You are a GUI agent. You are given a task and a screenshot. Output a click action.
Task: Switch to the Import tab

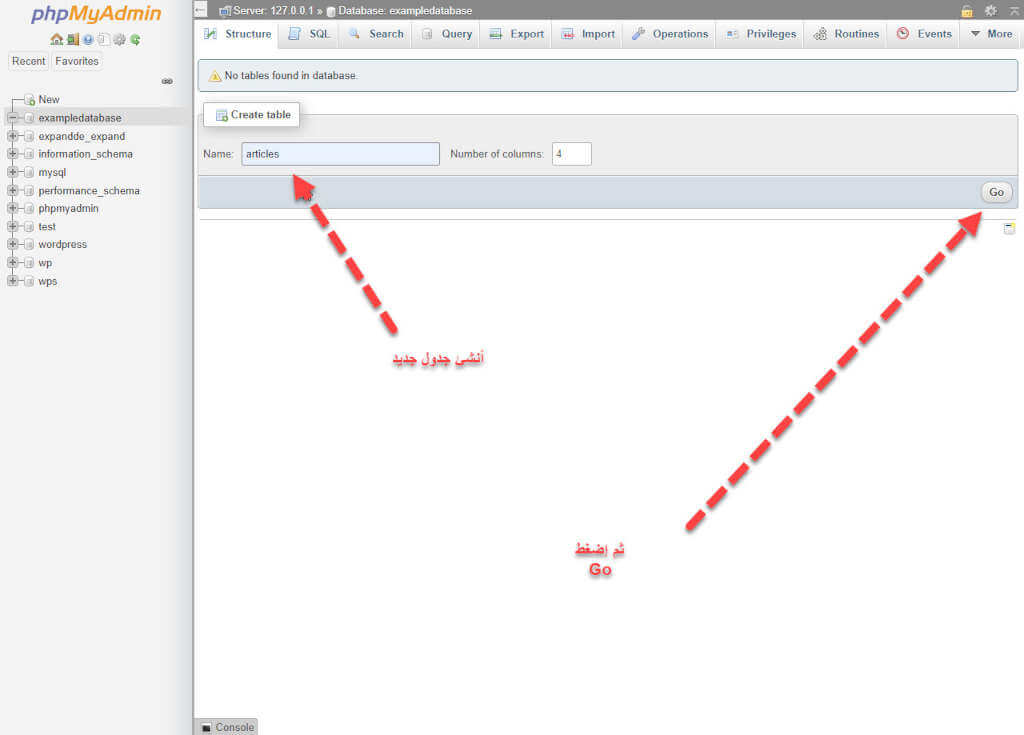point(588,34)
